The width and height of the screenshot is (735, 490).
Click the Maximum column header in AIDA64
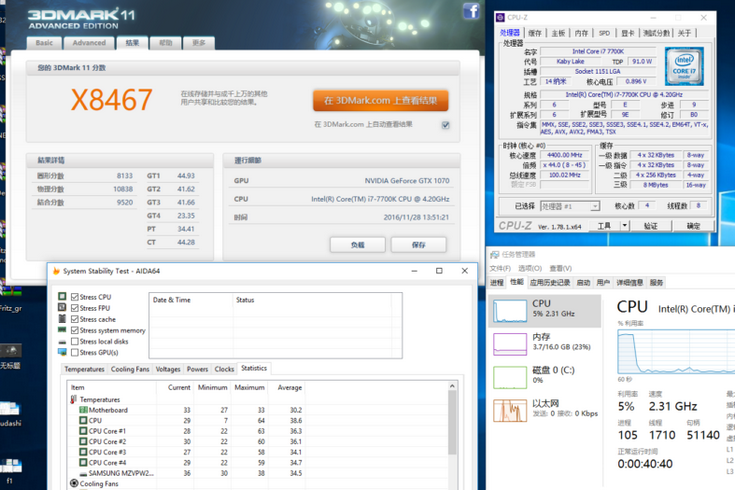point(249,387)
